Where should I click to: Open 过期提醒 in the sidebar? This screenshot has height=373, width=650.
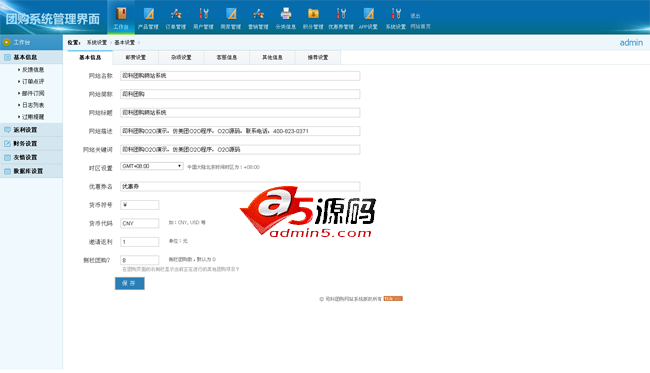tap(33, 117)
